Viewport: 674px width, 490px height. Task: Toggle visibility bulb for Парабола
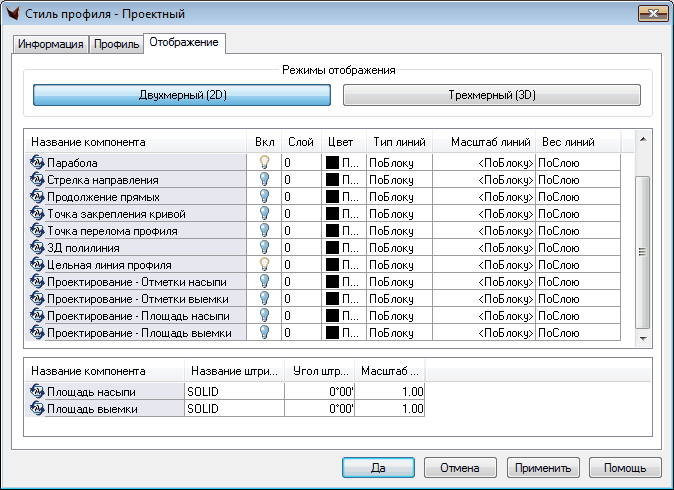click(x=264, y=162)
